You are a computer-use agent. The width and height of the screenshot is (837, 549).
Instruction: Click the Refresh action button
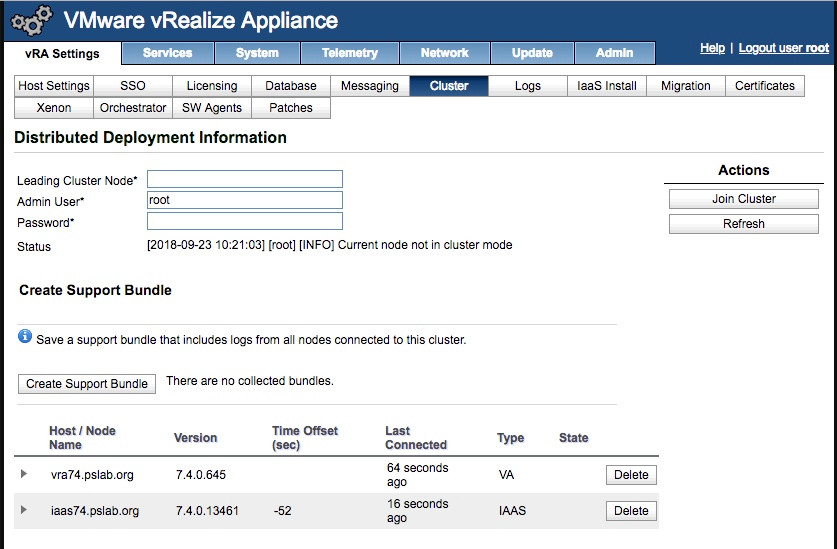pos(744,224)
